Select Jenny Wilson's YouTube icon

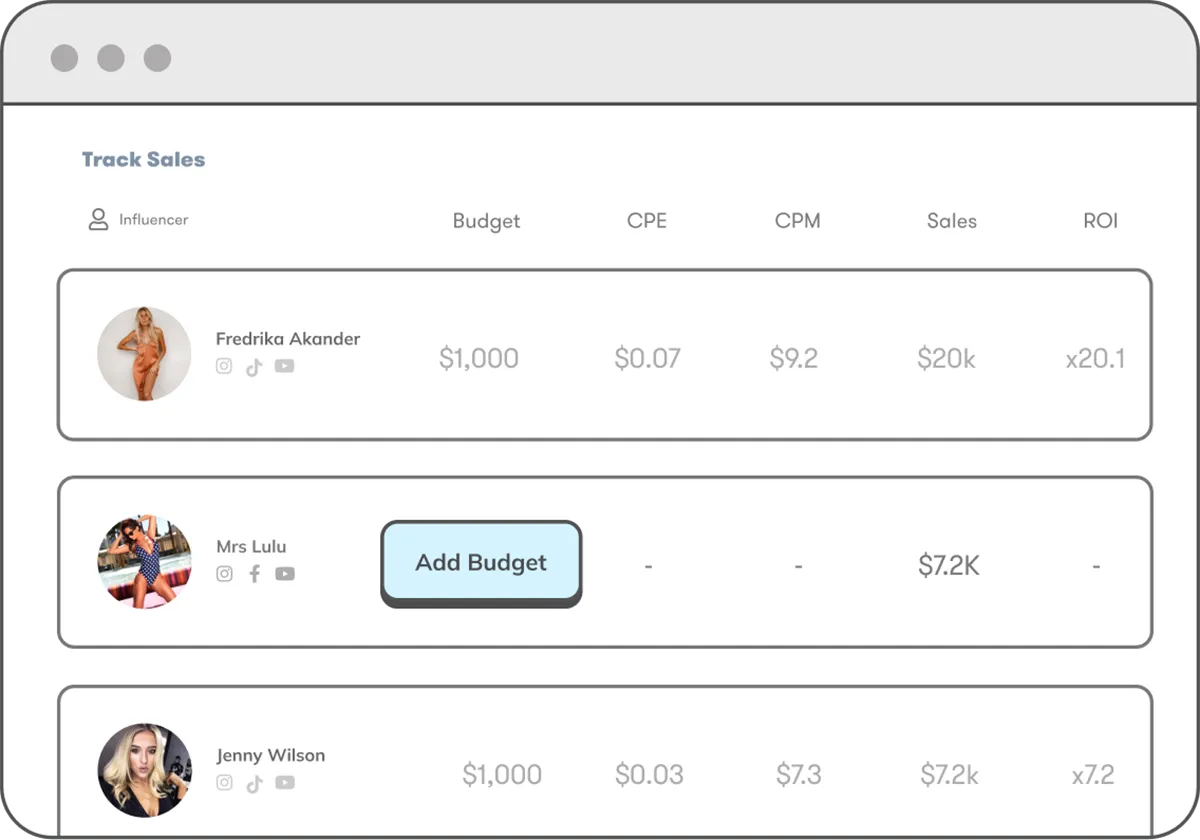coord(285,783)
